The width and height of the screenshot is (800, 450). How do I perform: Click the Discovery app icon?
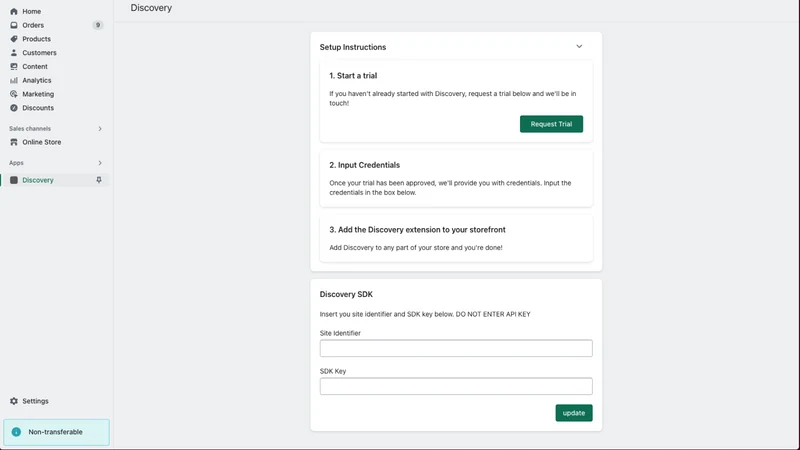click(14, 180)
